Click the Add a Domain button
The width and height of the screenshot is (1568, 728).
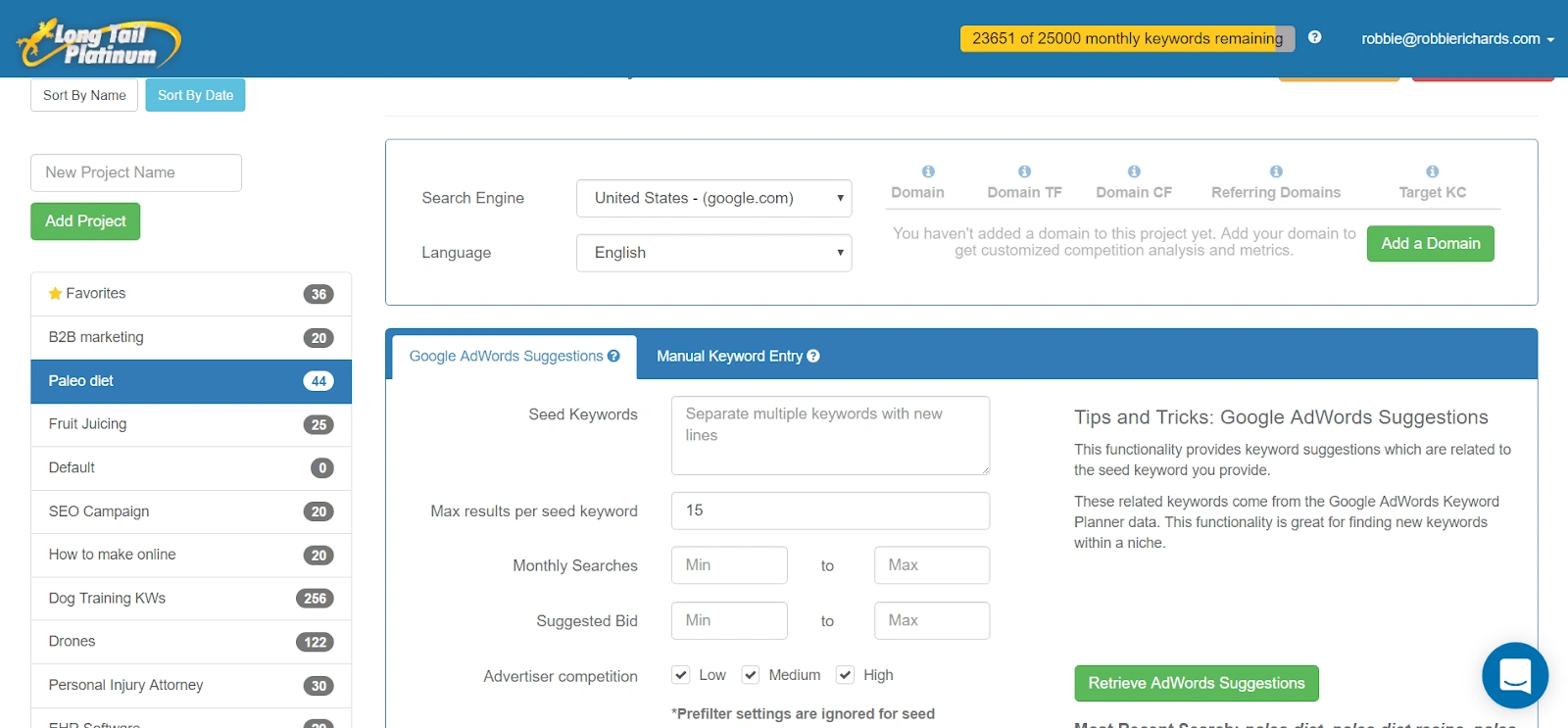pos(1431,244)
